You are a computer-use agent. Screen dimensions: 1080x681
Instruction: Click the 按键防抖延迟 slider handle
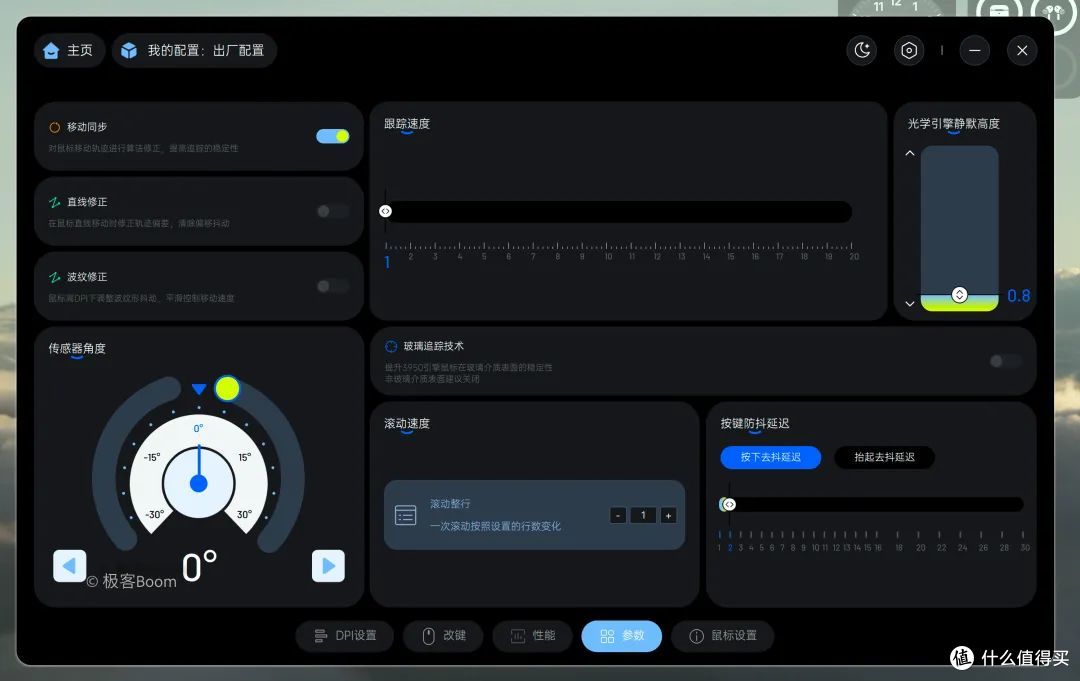click(x=729, y=505)
